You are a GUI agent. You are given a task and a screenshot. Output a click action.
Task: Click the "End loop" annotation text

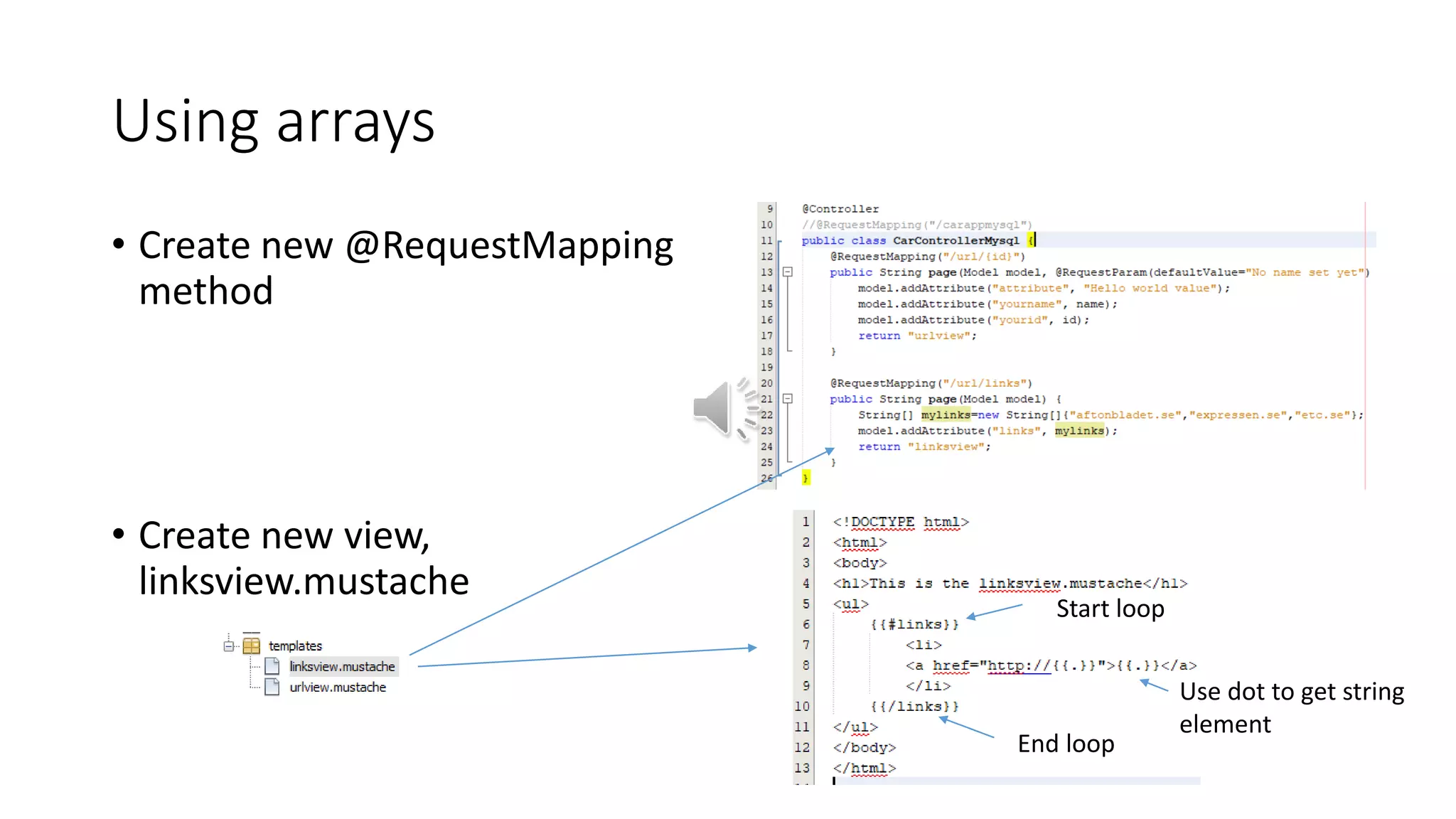pos(1066,744)
